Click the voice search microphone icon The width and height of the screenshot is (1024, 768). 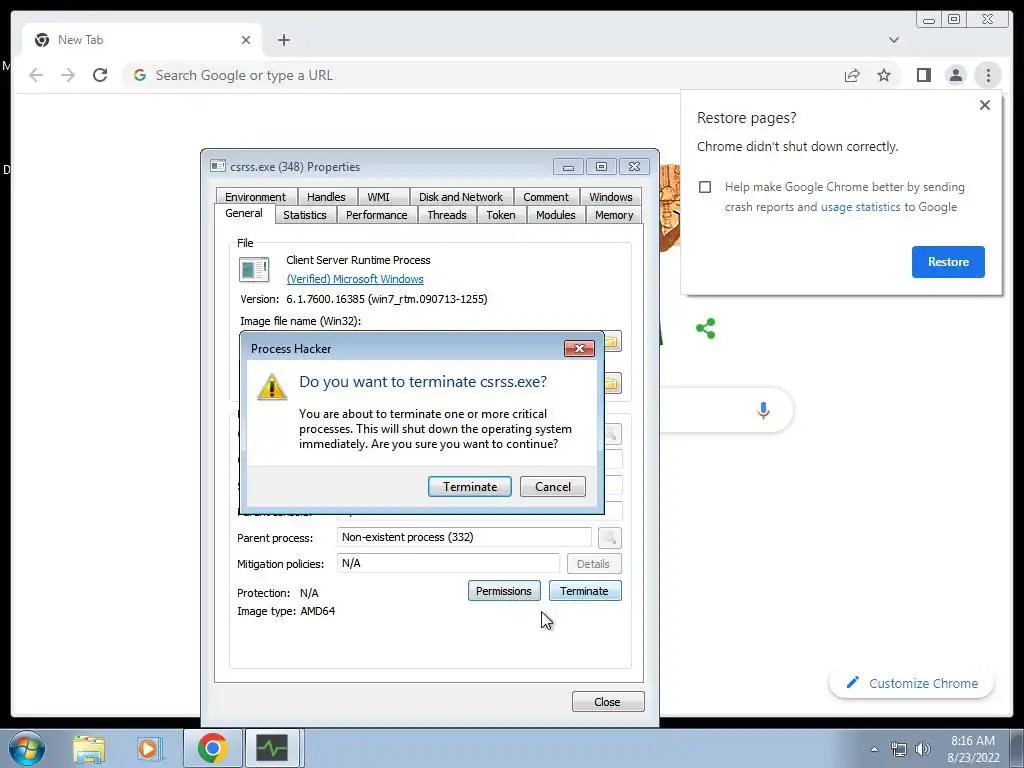[763, 410]
